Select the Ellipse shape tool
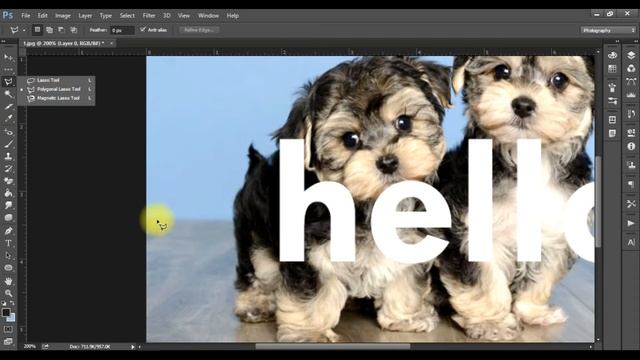This screenshot has width=640, height=360. [x=8, y=268]
